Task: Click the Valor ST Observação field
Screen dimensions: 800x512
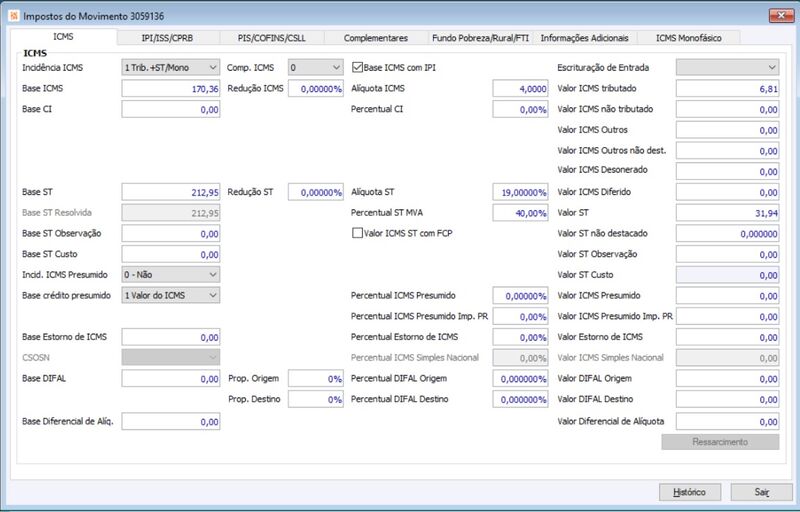Action: coord(728,254)
